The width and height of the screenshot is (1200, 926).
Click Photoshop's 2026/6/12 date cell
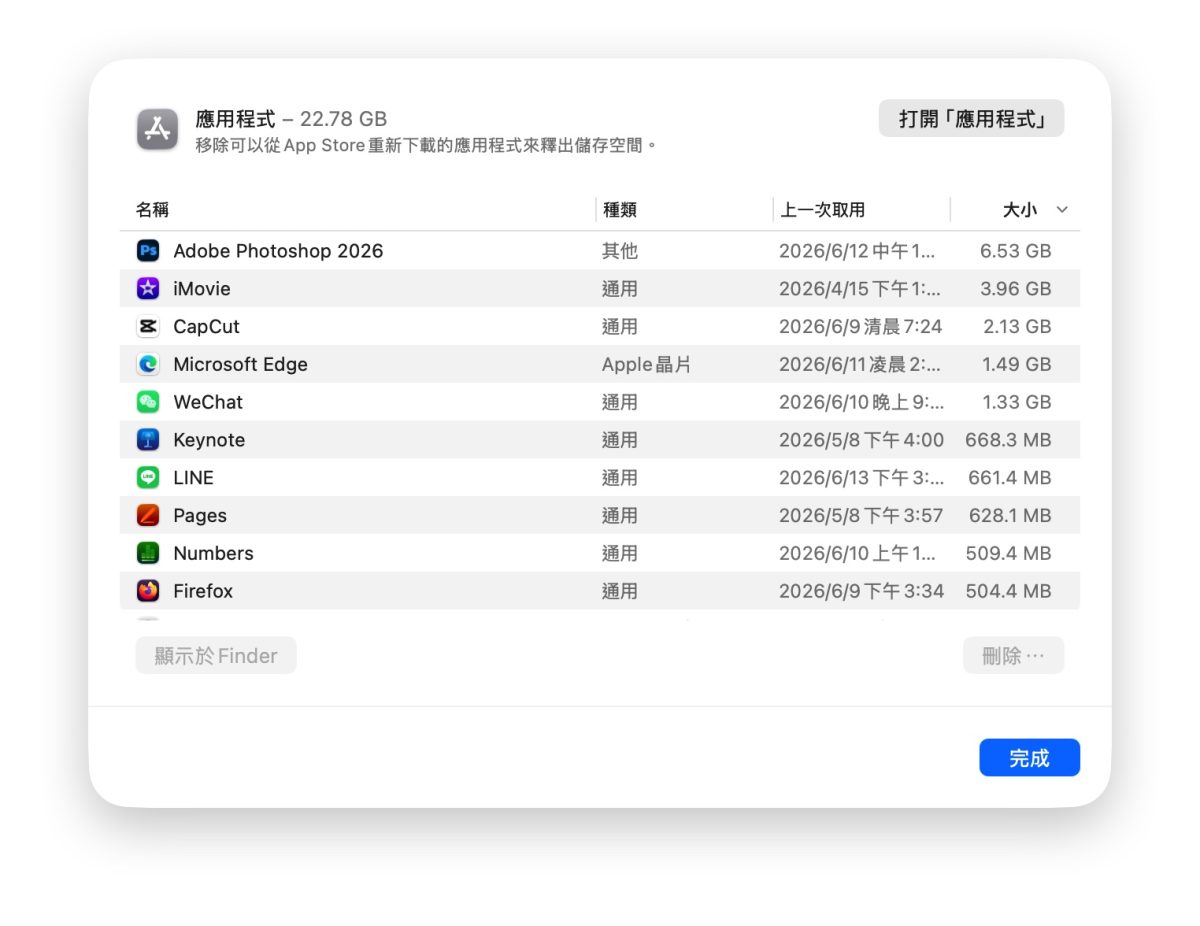[858, 251]
